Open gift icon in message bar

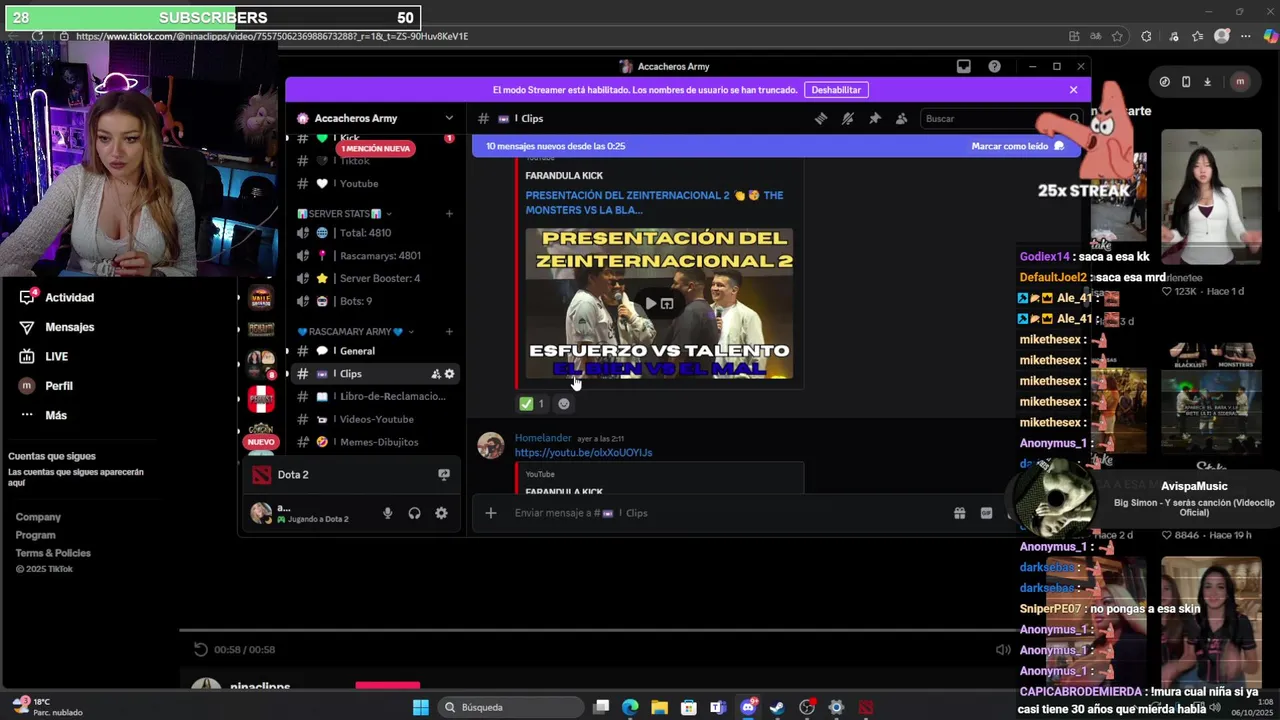(x=959, y=513)
